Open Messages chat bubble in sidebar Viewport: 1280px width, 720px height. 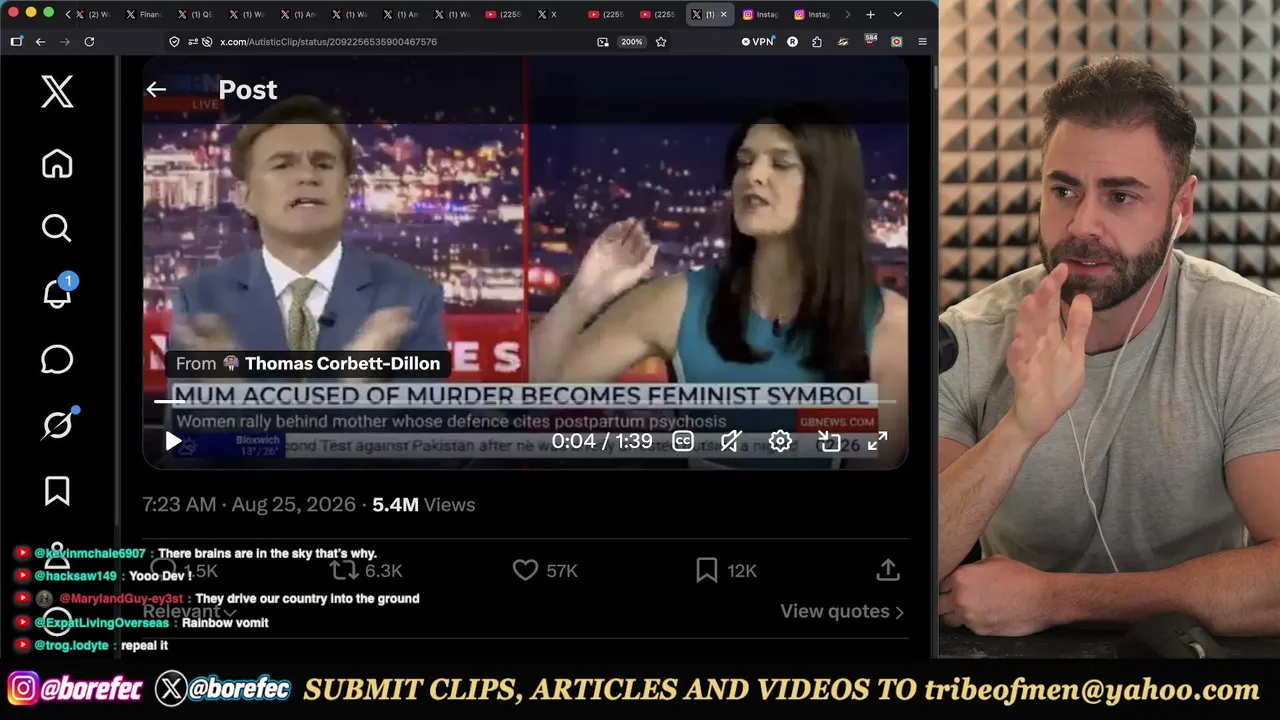coord(57,359)
